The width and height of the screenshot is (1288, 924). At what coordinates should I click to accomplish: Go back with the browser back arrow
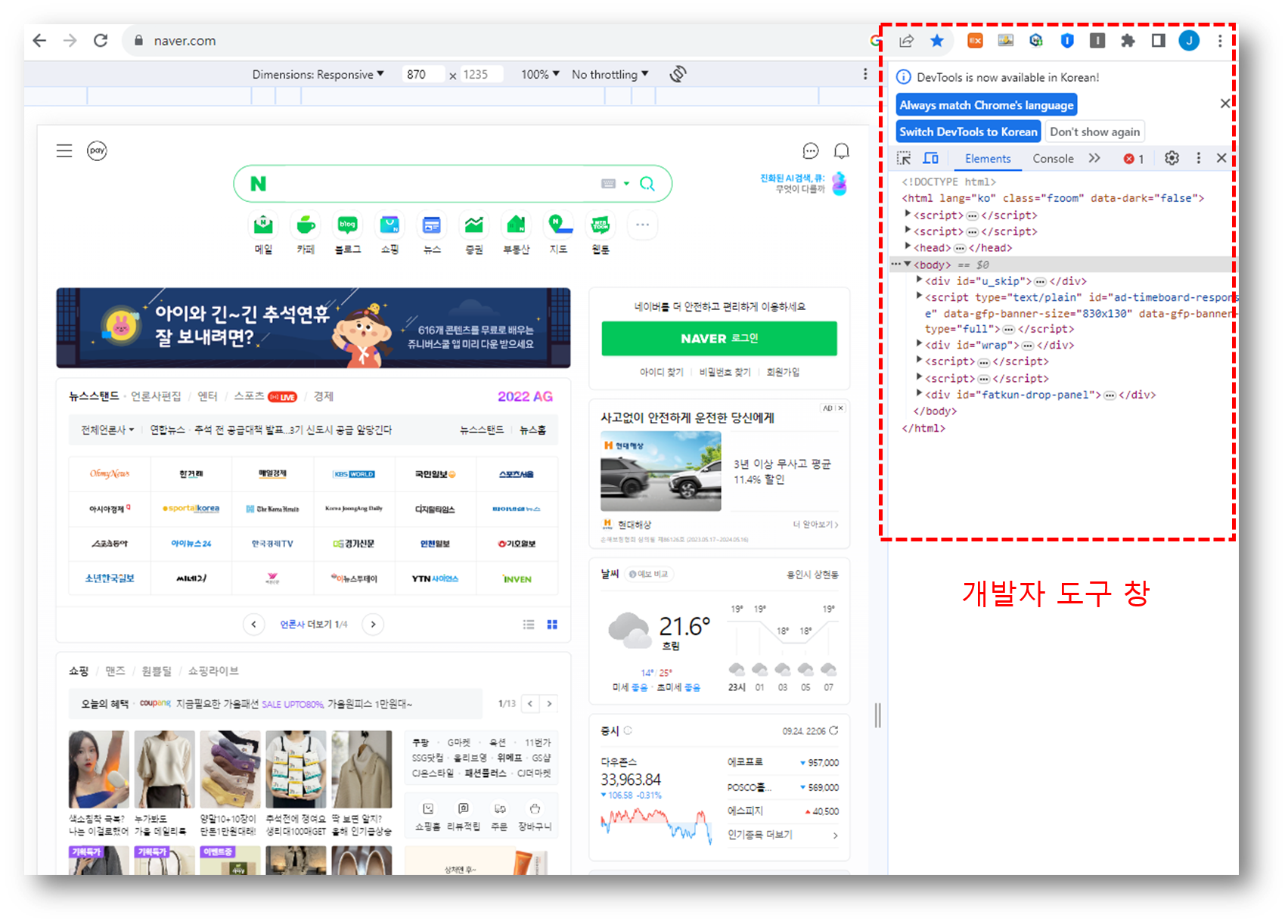pos(39,40)
